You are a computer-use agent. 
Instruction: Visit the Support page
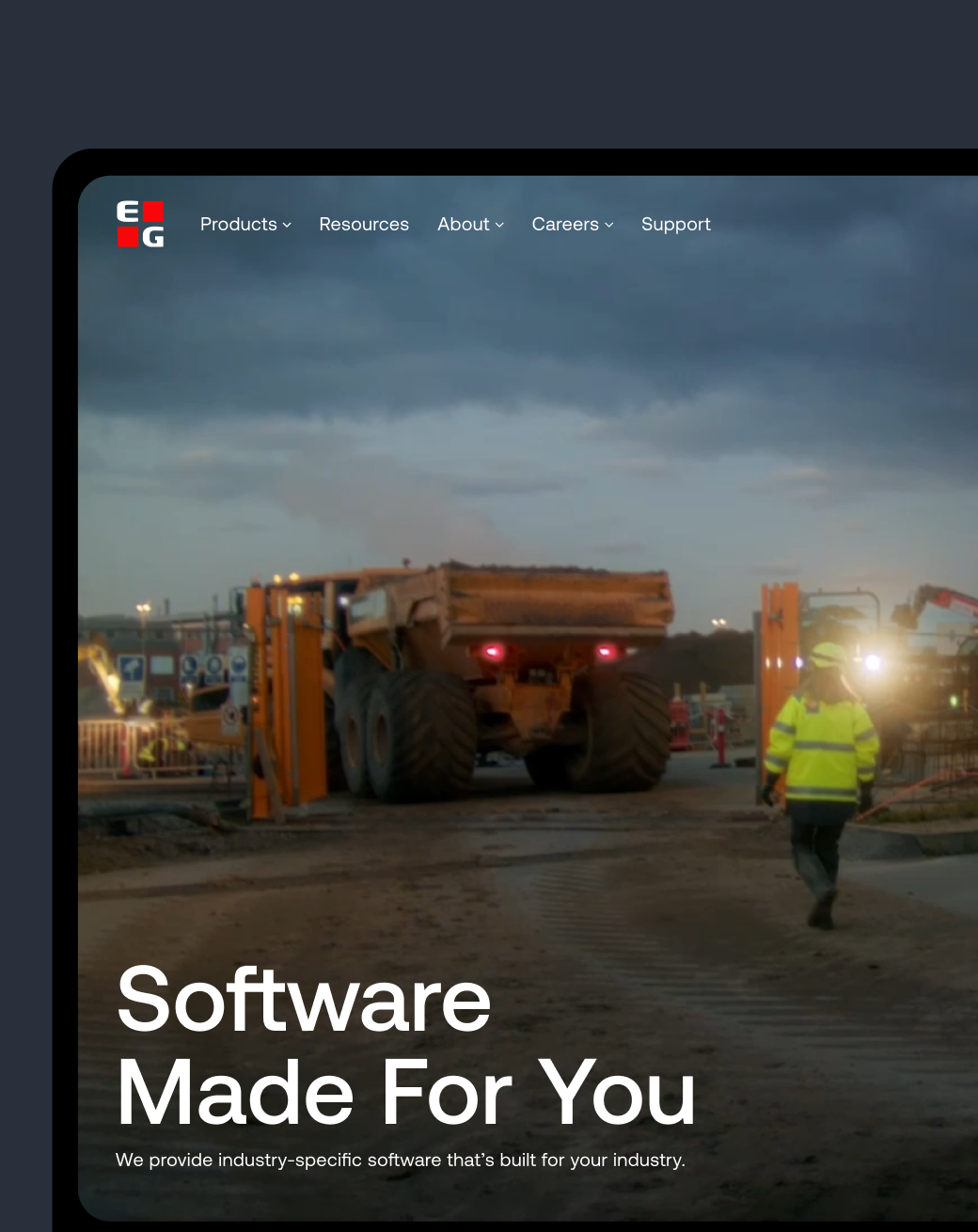pos(676,224)
